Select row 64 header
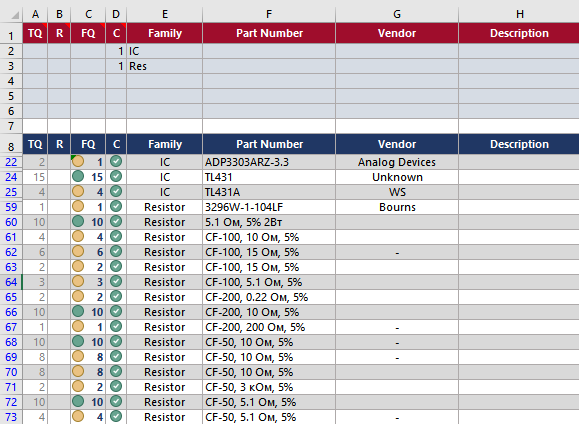579x424 pixels. (x=11, y=282)
